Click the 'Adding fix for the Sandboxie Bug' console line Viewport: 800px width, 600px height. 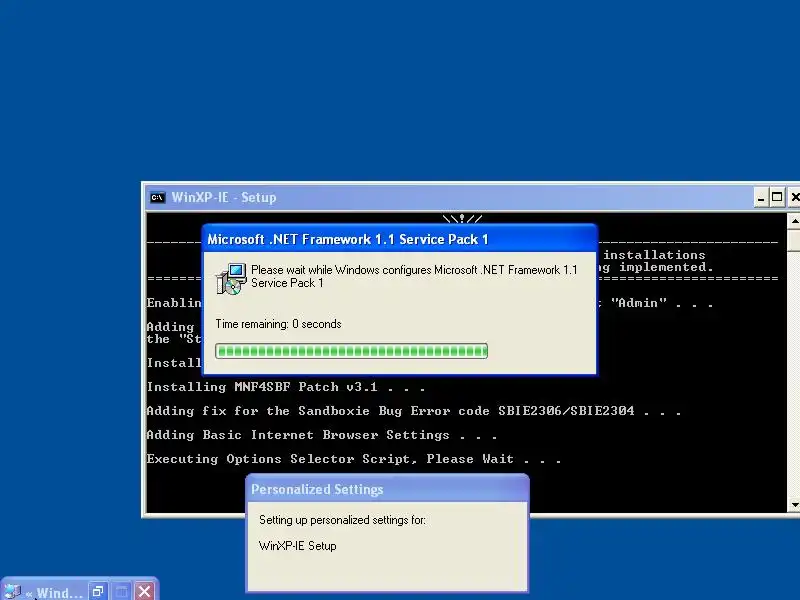(413, 411)
